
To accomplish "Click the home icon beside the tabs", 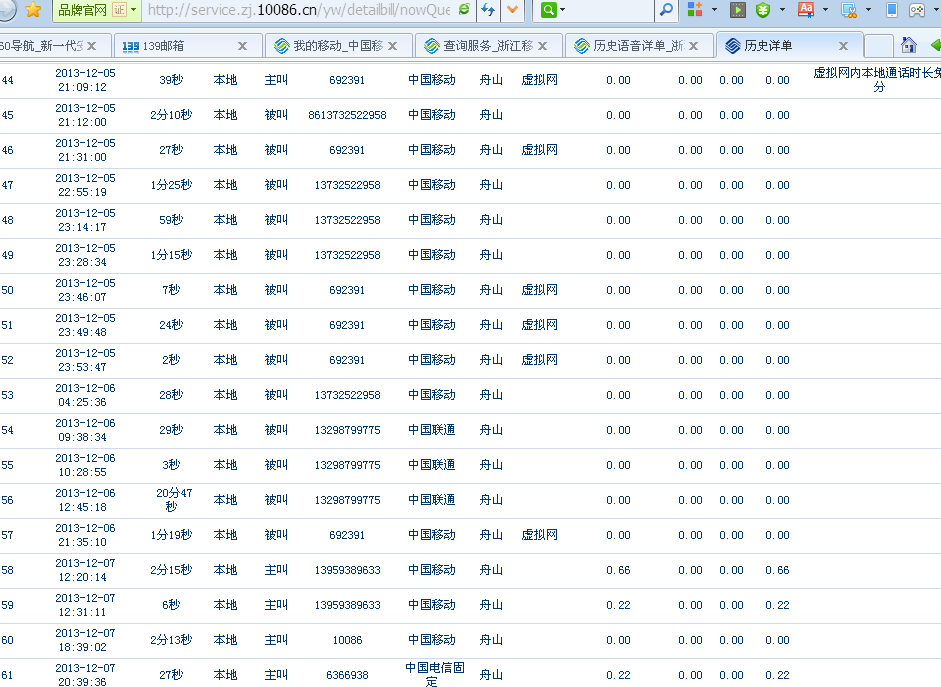I will (x=908, y=46).
